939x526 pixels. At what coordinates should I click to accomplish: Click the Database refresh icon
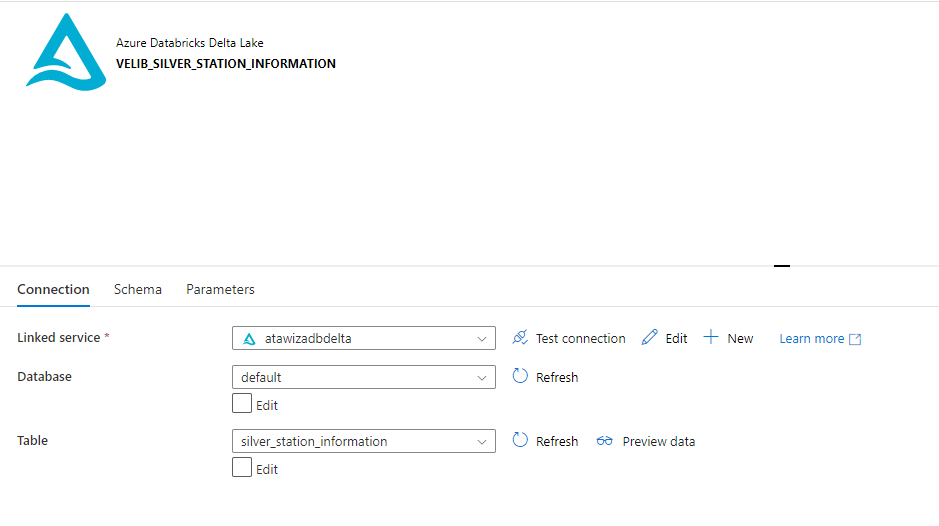click(x=520, y=377)
